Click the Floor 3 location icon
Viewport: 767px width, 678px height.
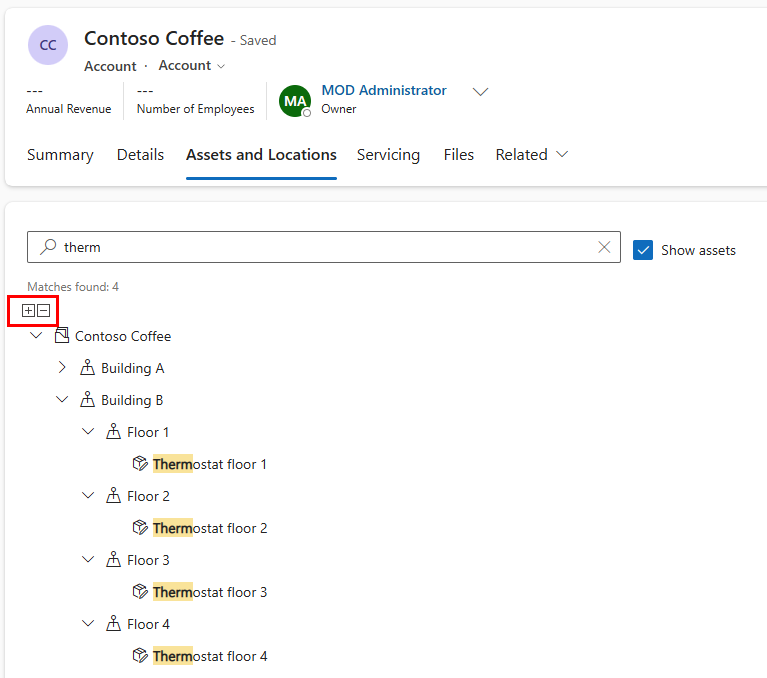(113, 560)
